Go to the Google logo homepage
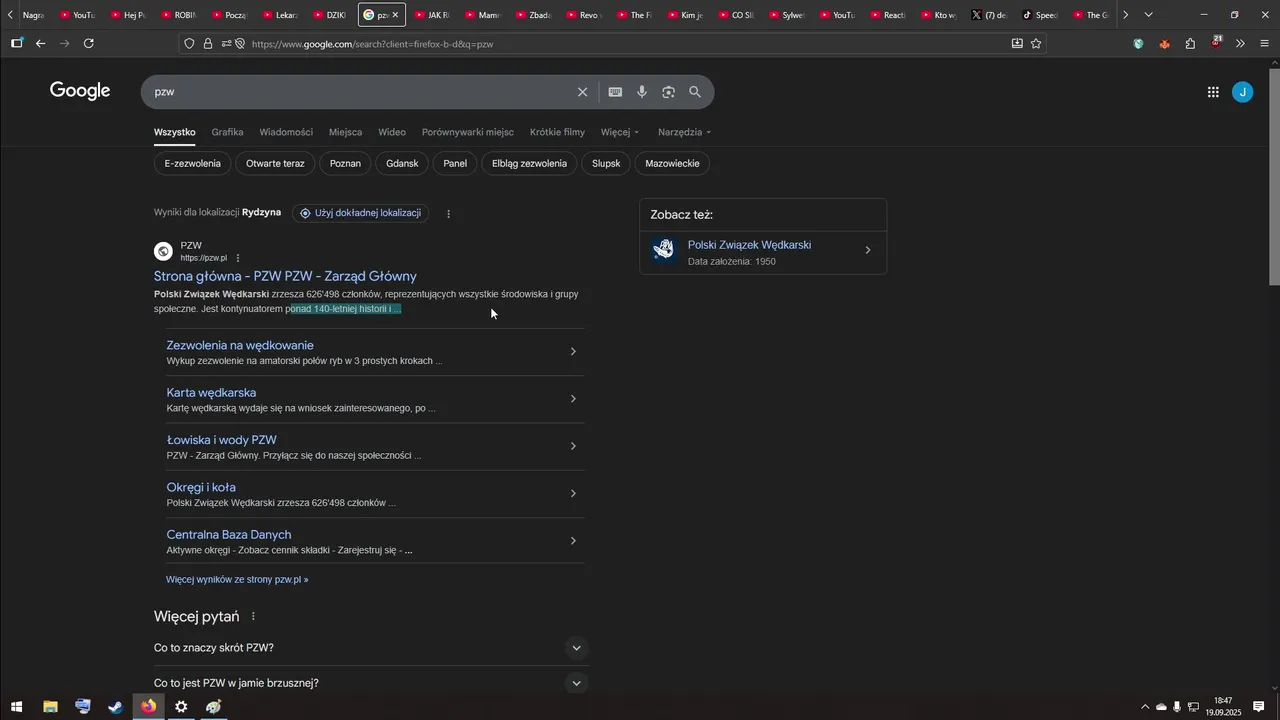 point(80,91)
